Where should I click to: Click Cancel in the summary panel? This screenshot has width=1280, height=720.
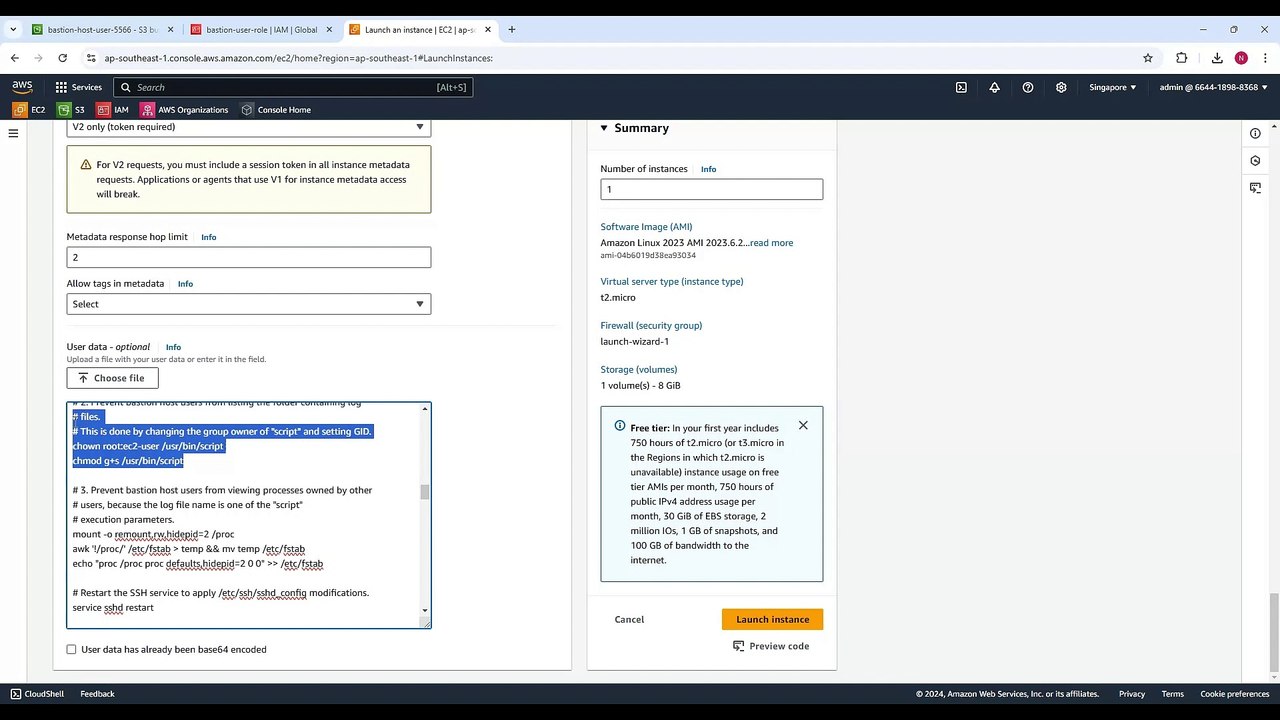pyautogui.click(x=629, y=619)
